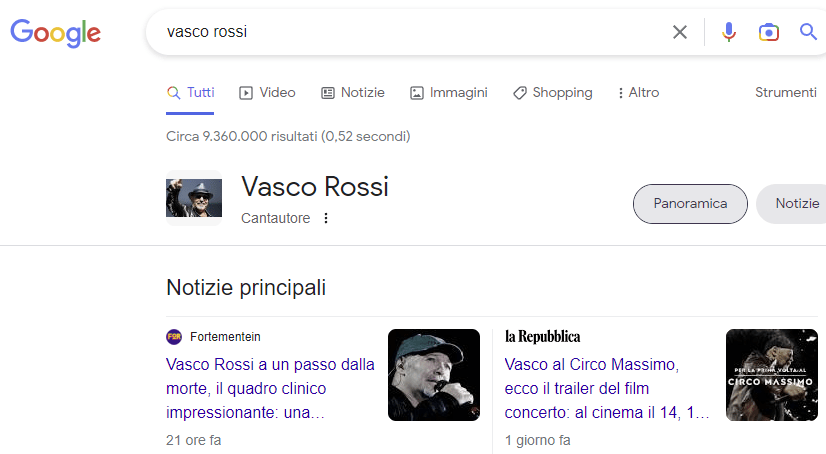Focus the search input field
This screenshot has height=454, width=826.
400,32
